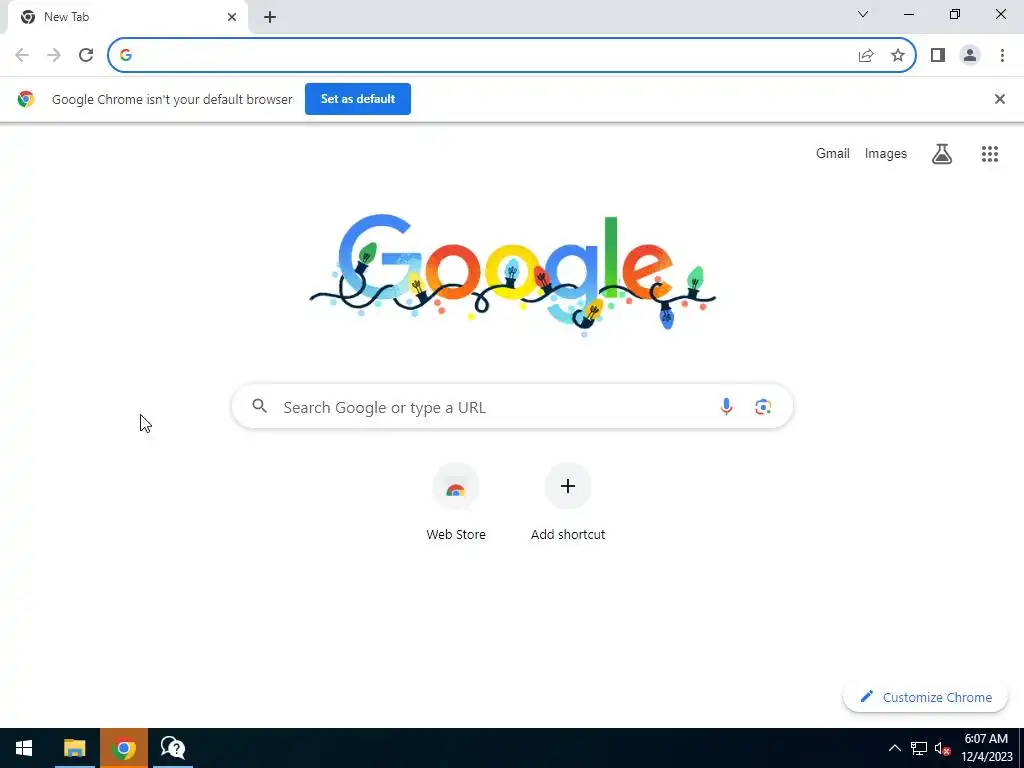Open the share this page icon
Screen dimensions: 1024x768
tap(866, 55)
